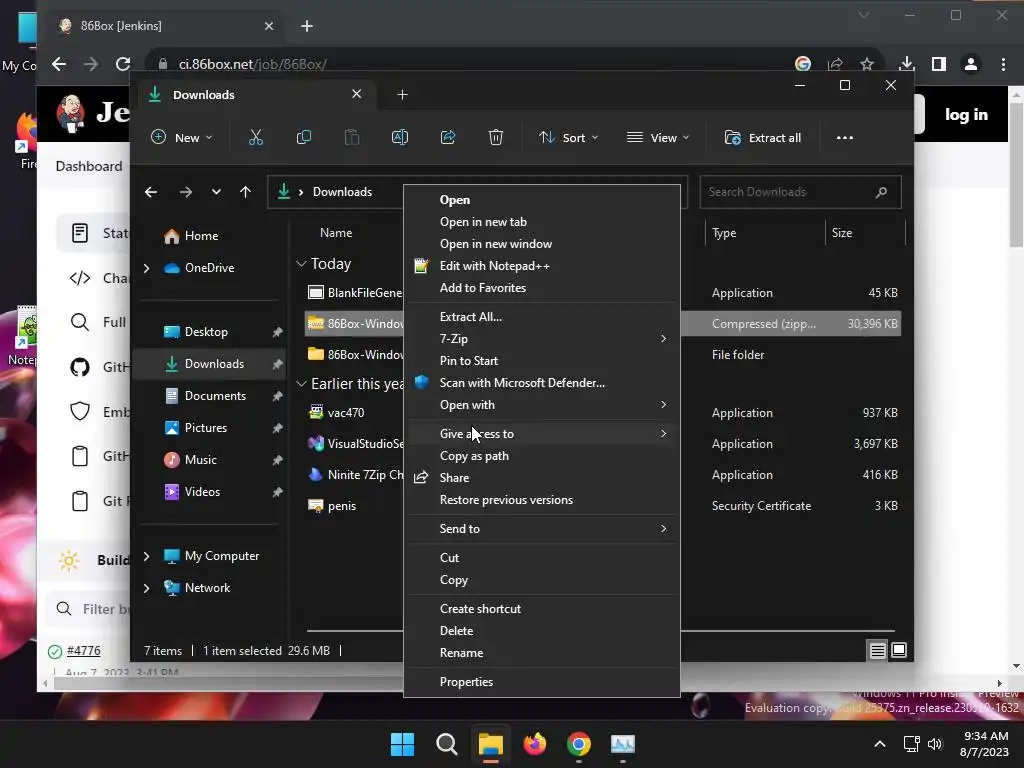Open recent locations dropdown arrow in Explorer
Image resolution: width=1024 pixels, height=768 pixels.
click(x=216, y=192)
